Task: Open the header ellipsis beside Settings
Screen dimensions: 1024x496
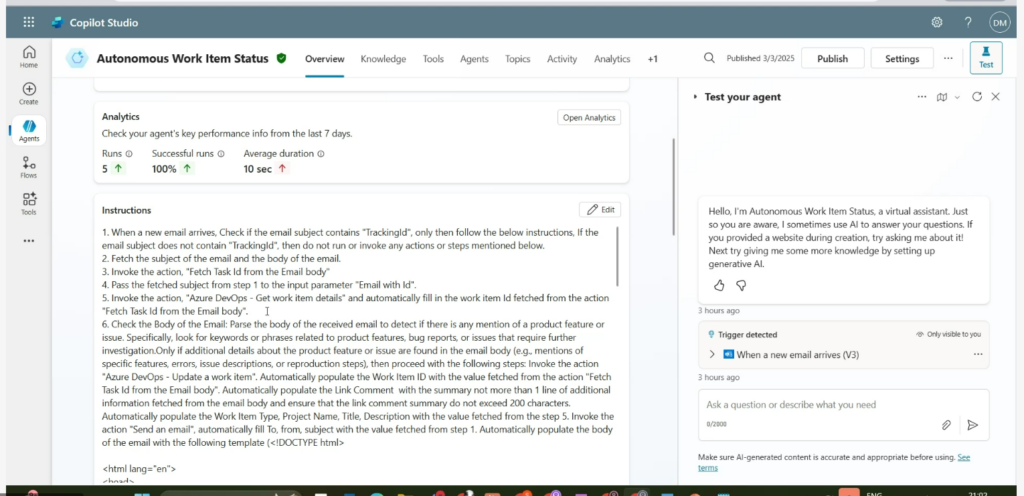Action: 948,58
